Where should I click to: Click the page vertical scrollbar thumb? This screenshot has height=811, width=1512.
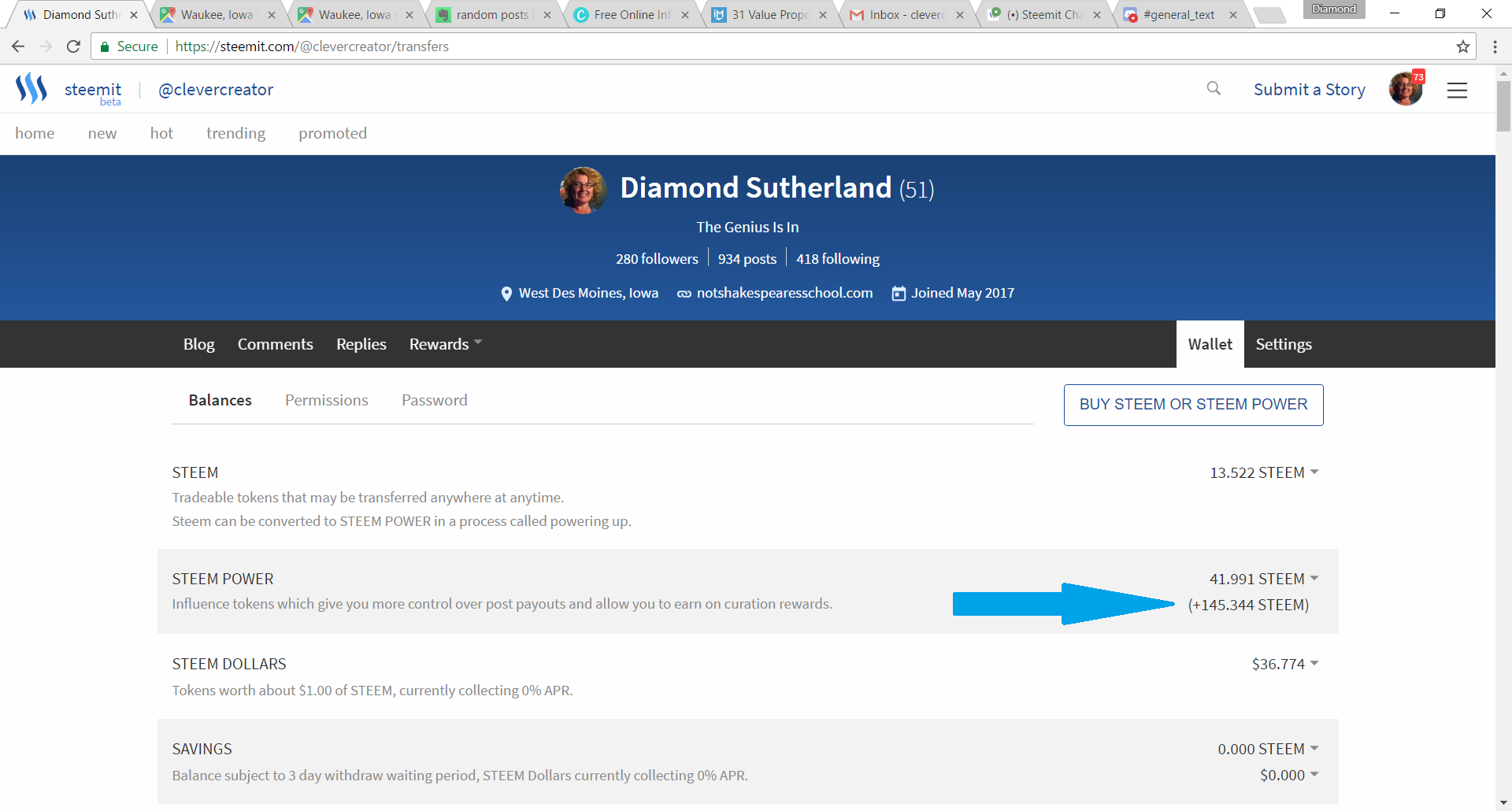pyautogui.click(x=1503, y=105)
